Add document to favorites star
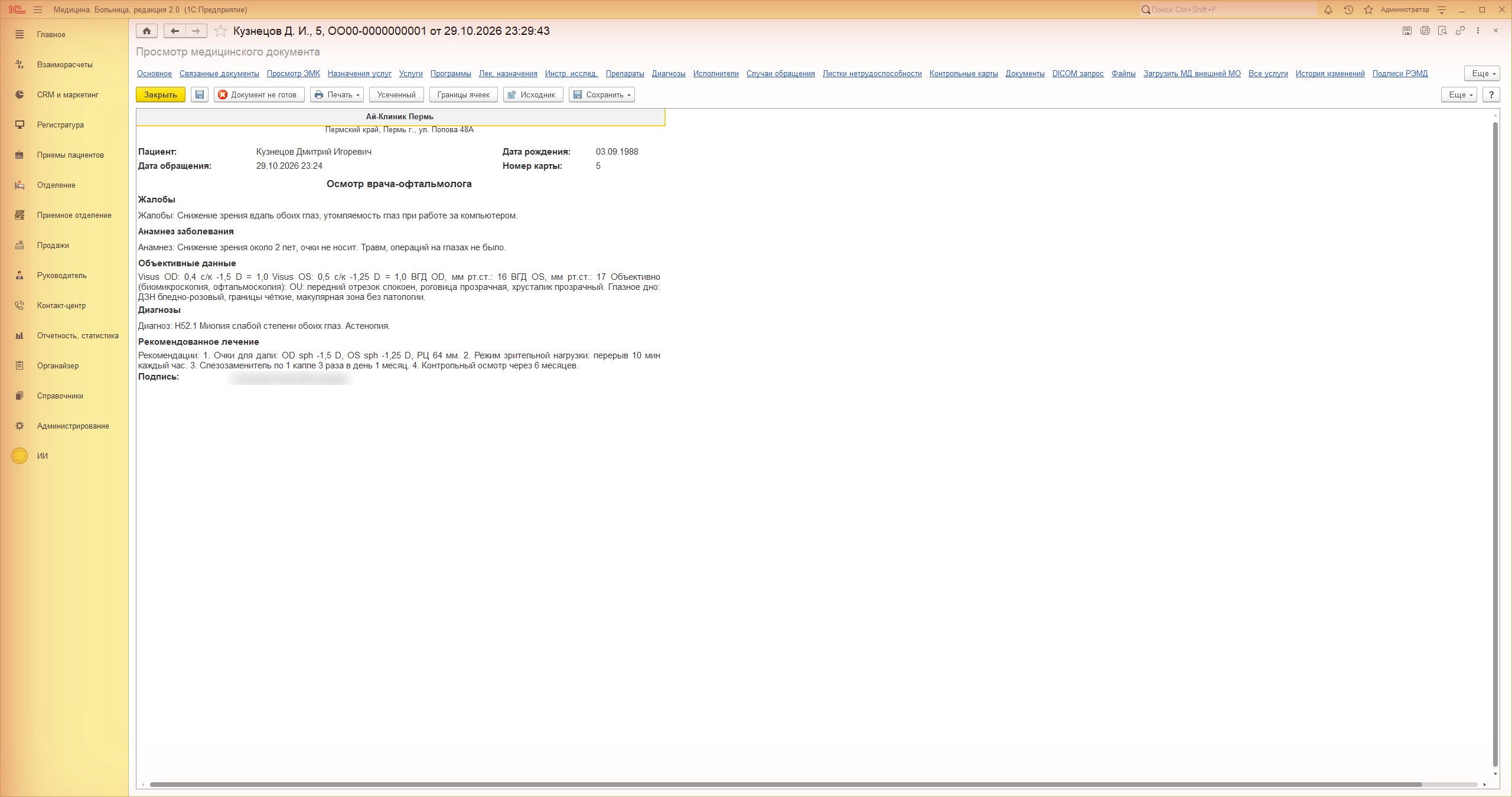The image size is (1512, 797). point(220,31)
